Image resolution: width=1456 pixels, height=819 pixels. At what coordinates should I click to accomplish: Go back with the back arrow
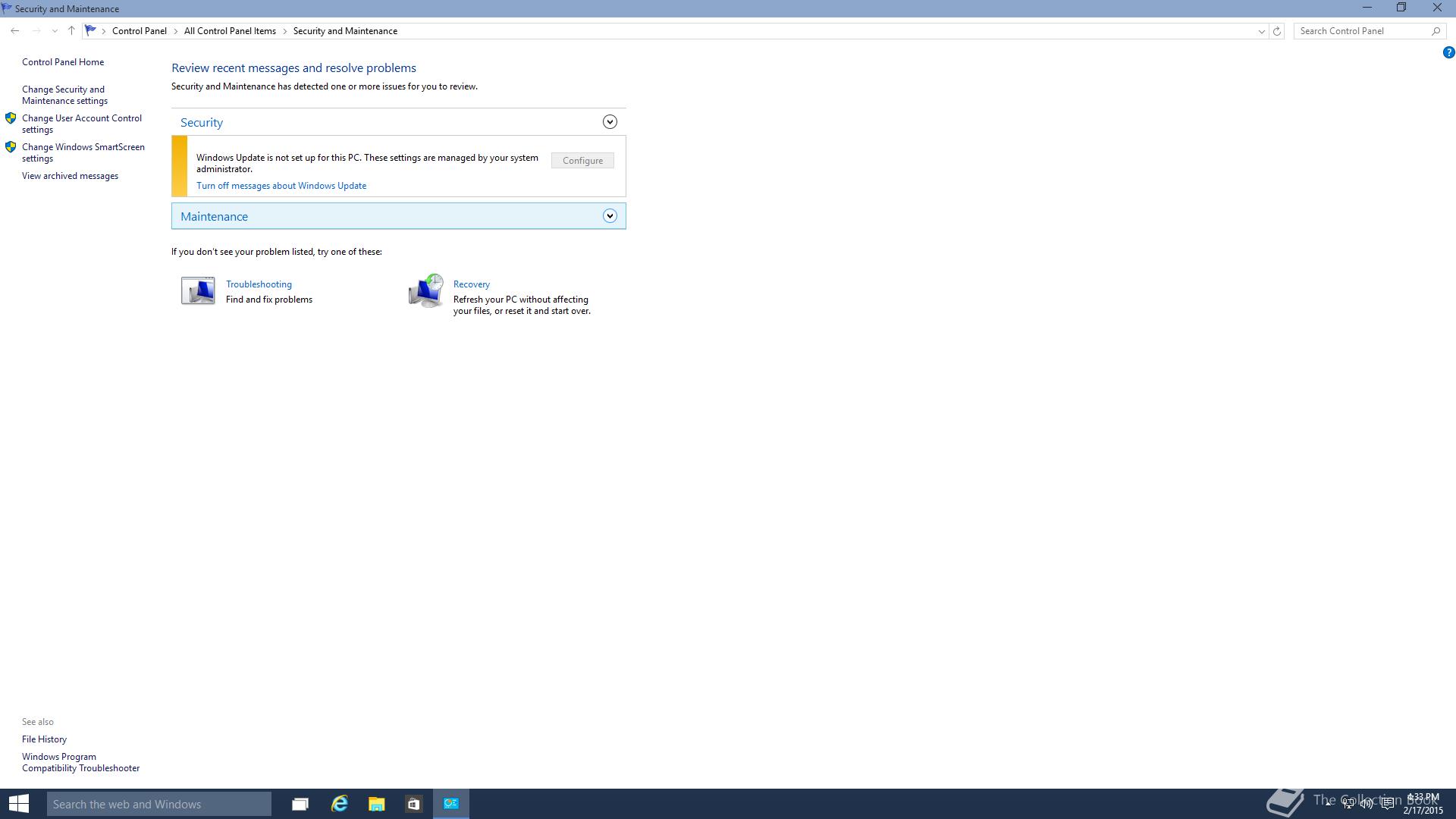click(15, 31)
